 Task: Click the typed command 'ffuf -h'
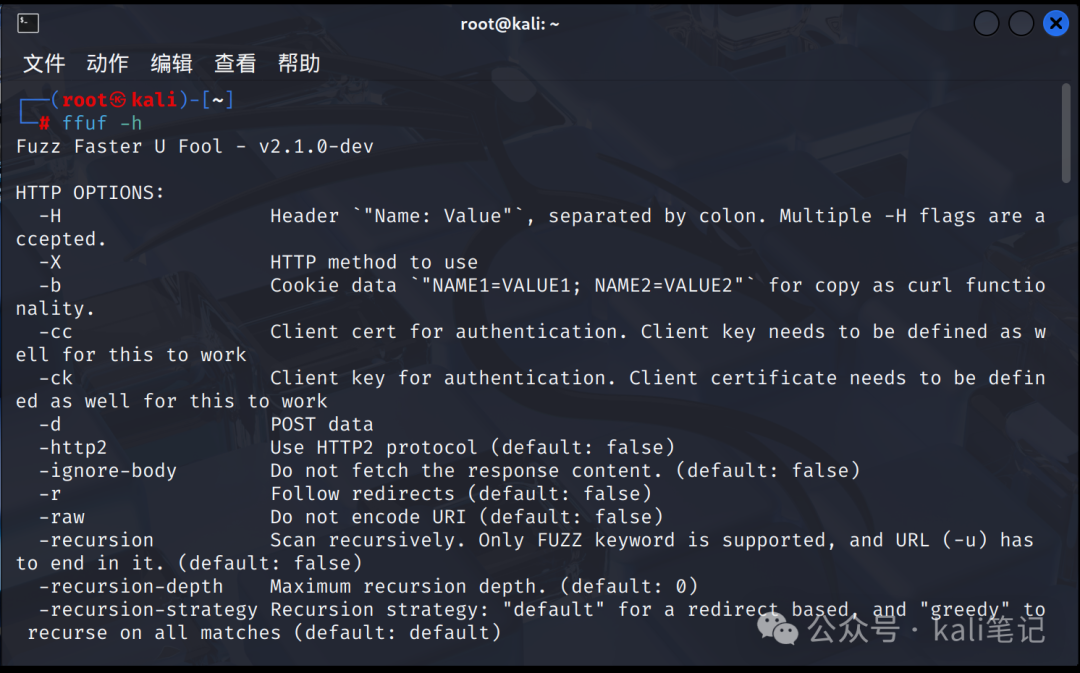(x=102, y=123)
